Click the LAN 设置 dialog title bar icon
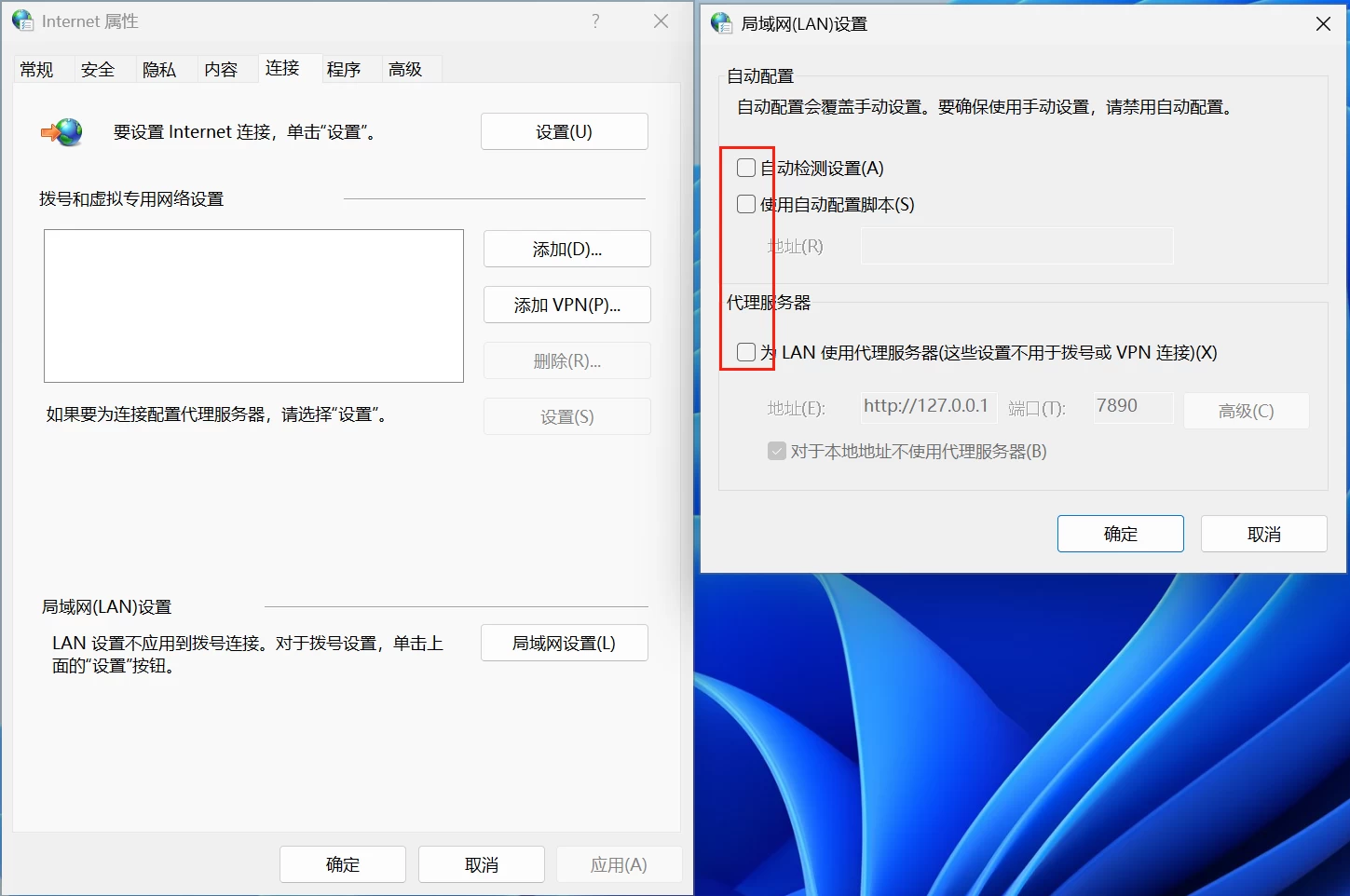 (x=722, y=23)
